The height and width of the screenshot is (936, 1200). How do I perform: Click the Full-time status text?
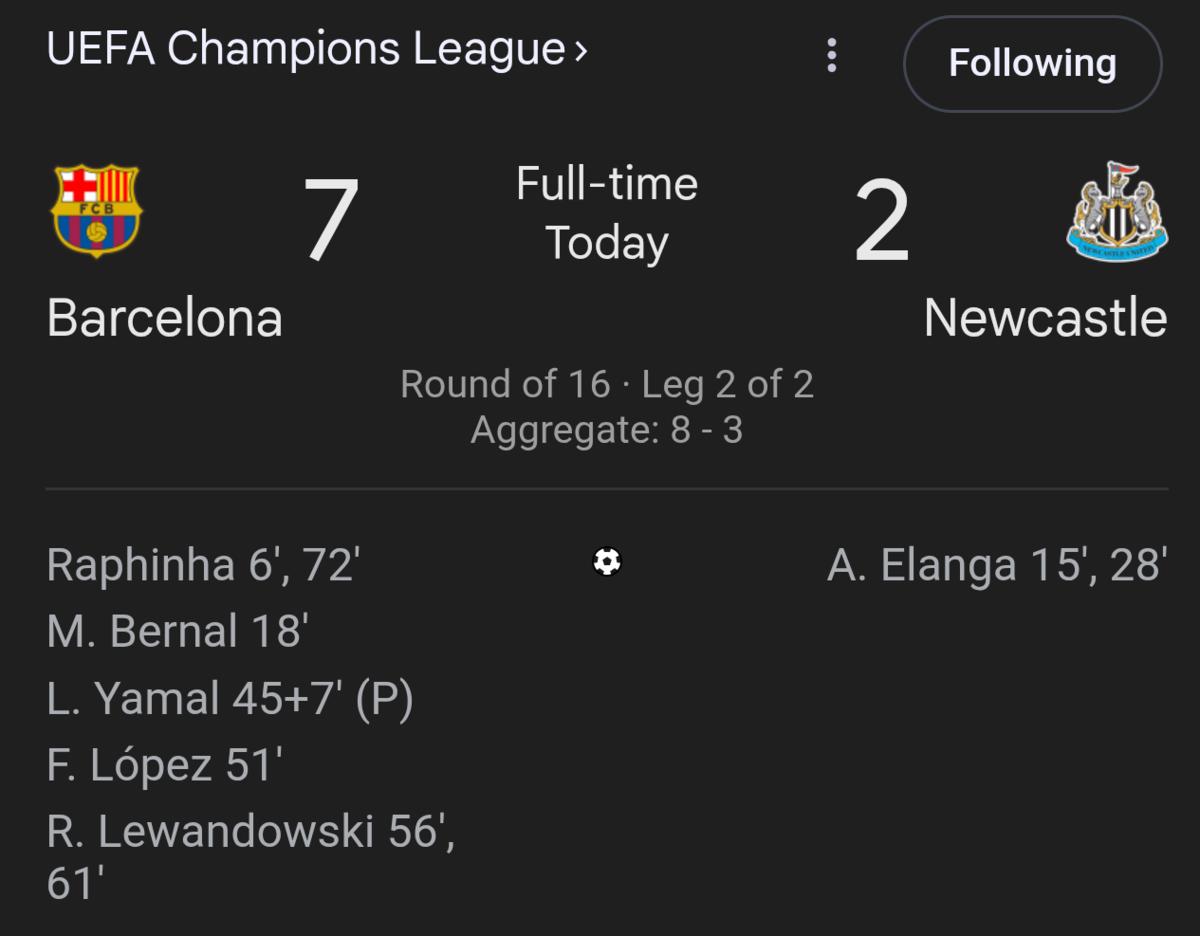point(607,185)
